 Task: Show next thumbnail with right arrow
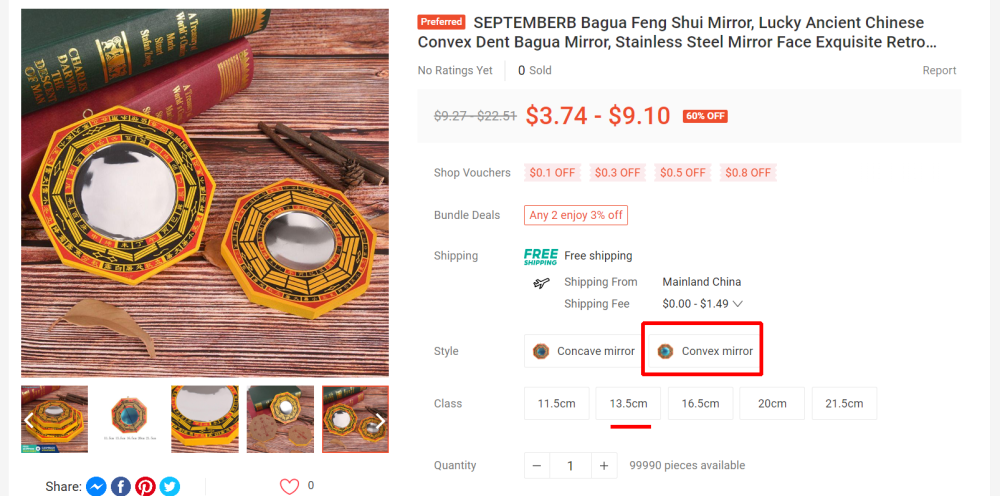click(380, 420)
